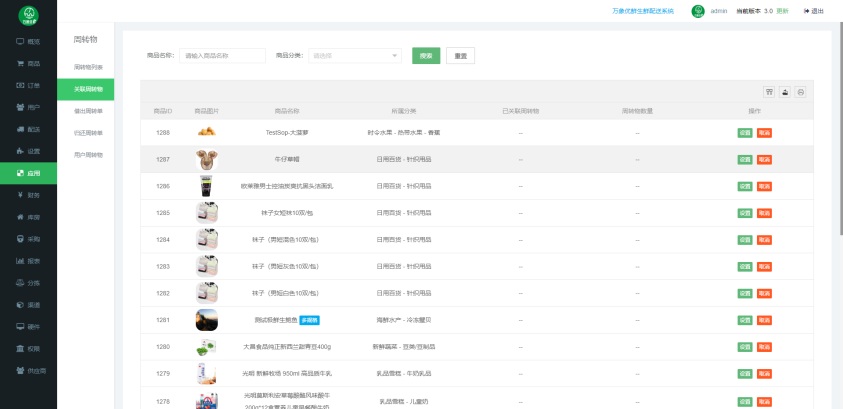Viewport: 843px width, 409px height.
Task: Click 设置 button for product 1279
Action: click(745, 374)
